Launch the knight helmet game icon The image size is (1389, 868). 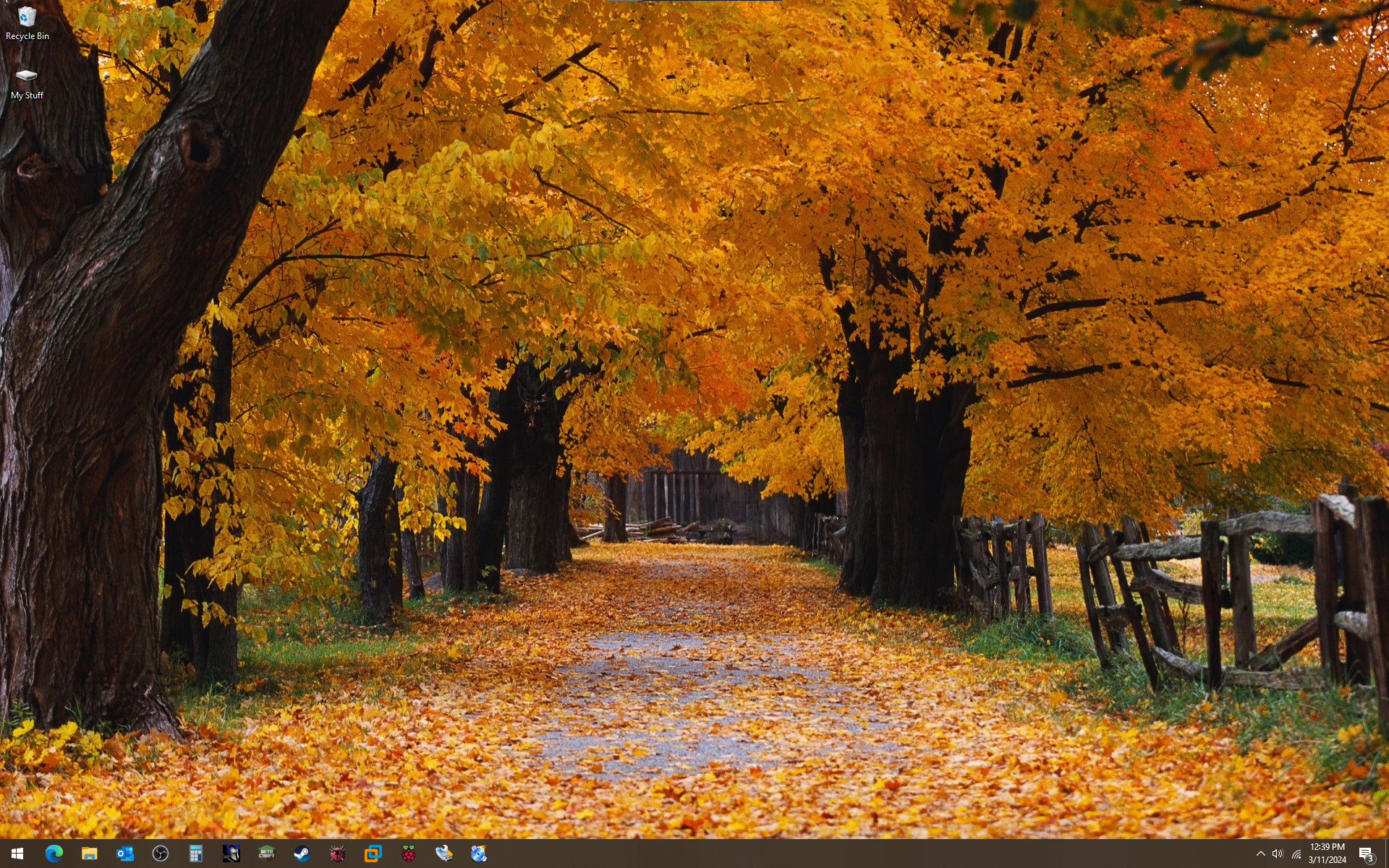click(231, 854)
